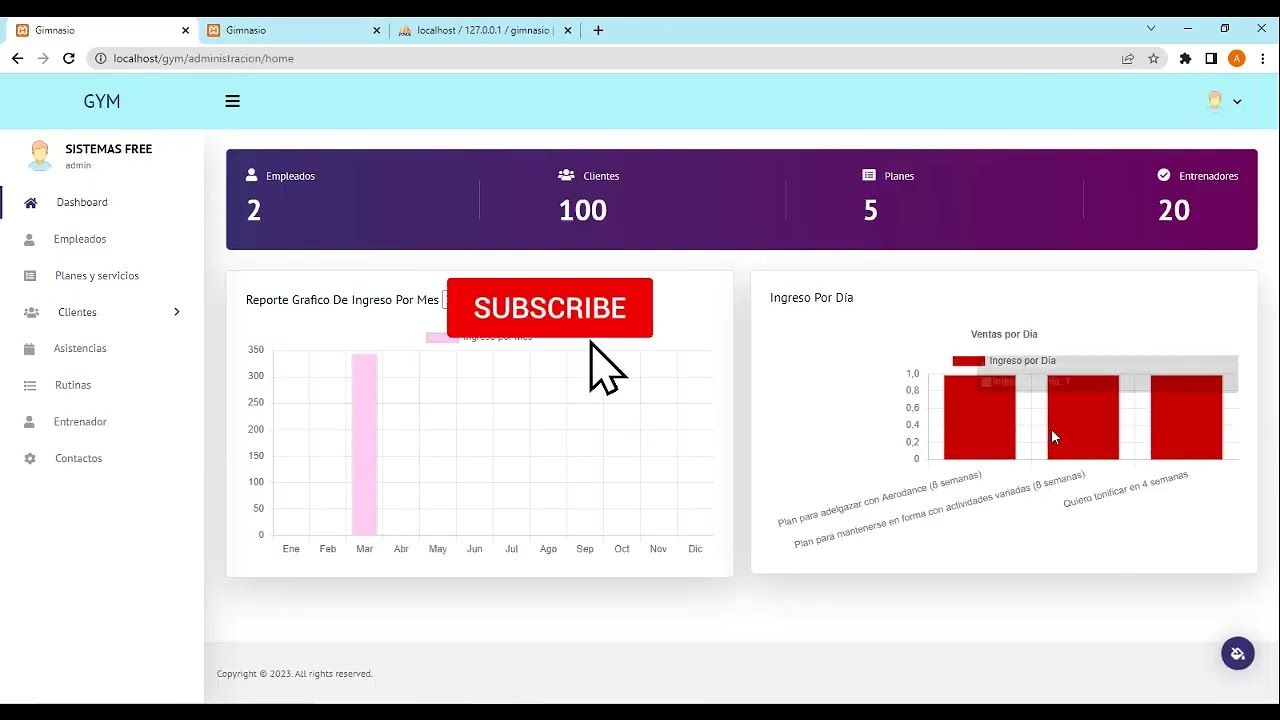1280x720 pixels.
Task: Click the March bar in monthly chart
Action: click(x=364, y=444)
